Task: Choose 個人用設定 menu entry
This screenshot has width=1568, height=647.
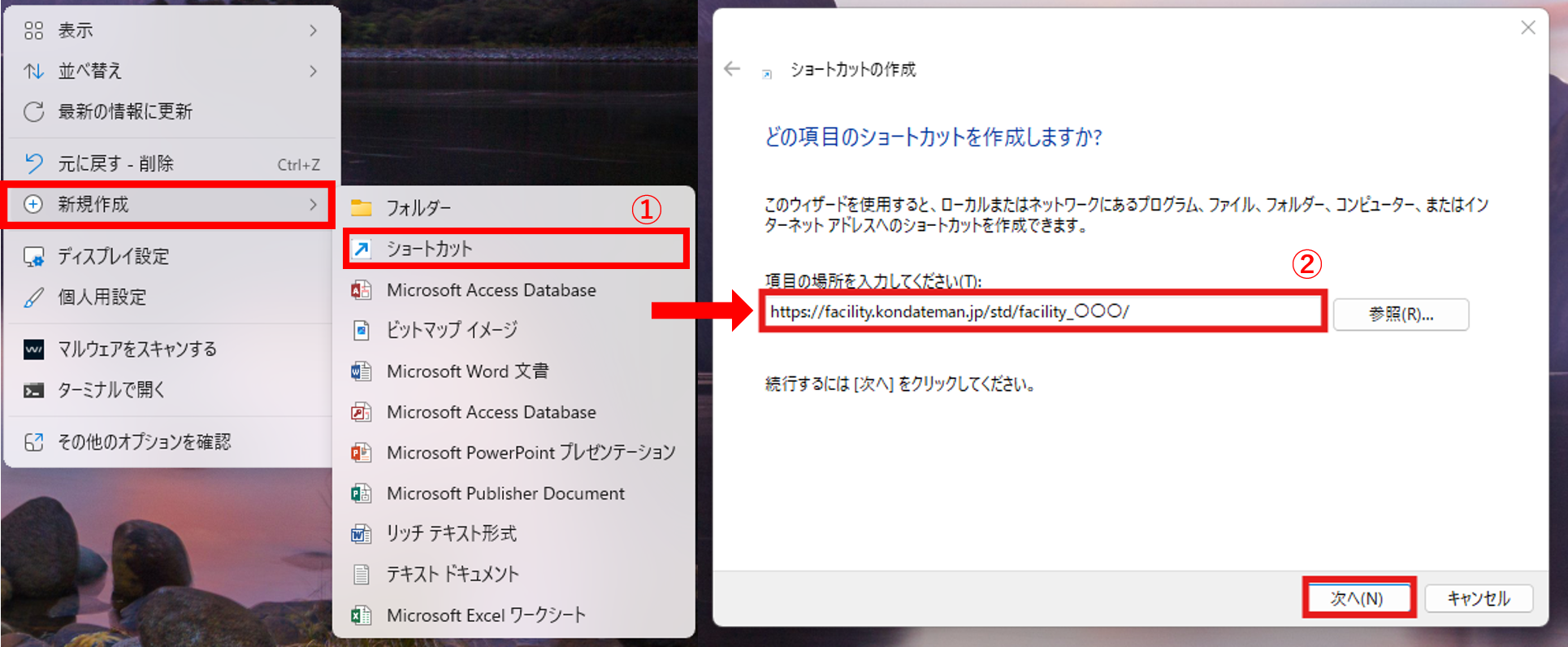Action: 102,297
